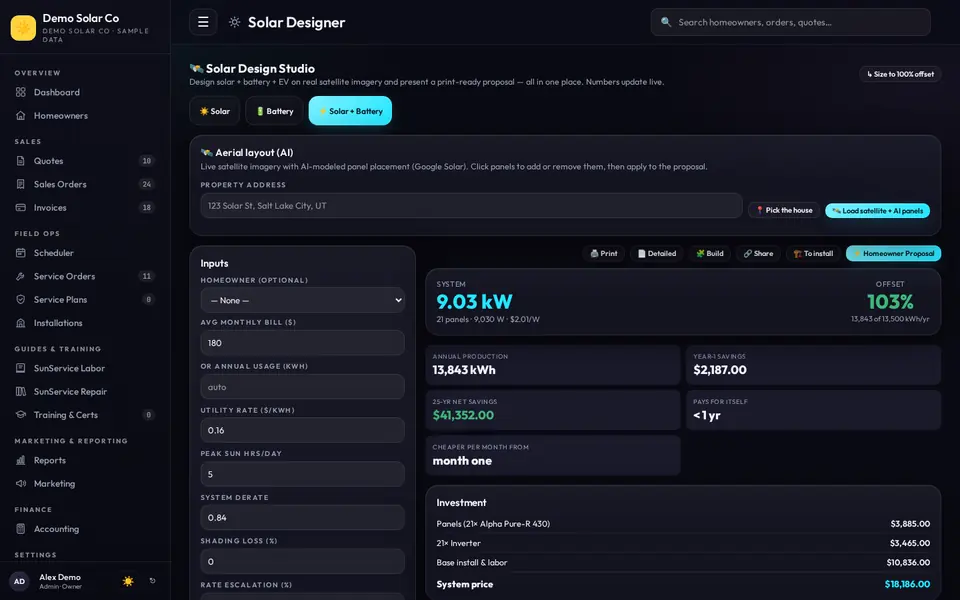Screen dimensions: 960x600
Task: Click the refresh icon beside the theme toggle
Action: point(152,581)
